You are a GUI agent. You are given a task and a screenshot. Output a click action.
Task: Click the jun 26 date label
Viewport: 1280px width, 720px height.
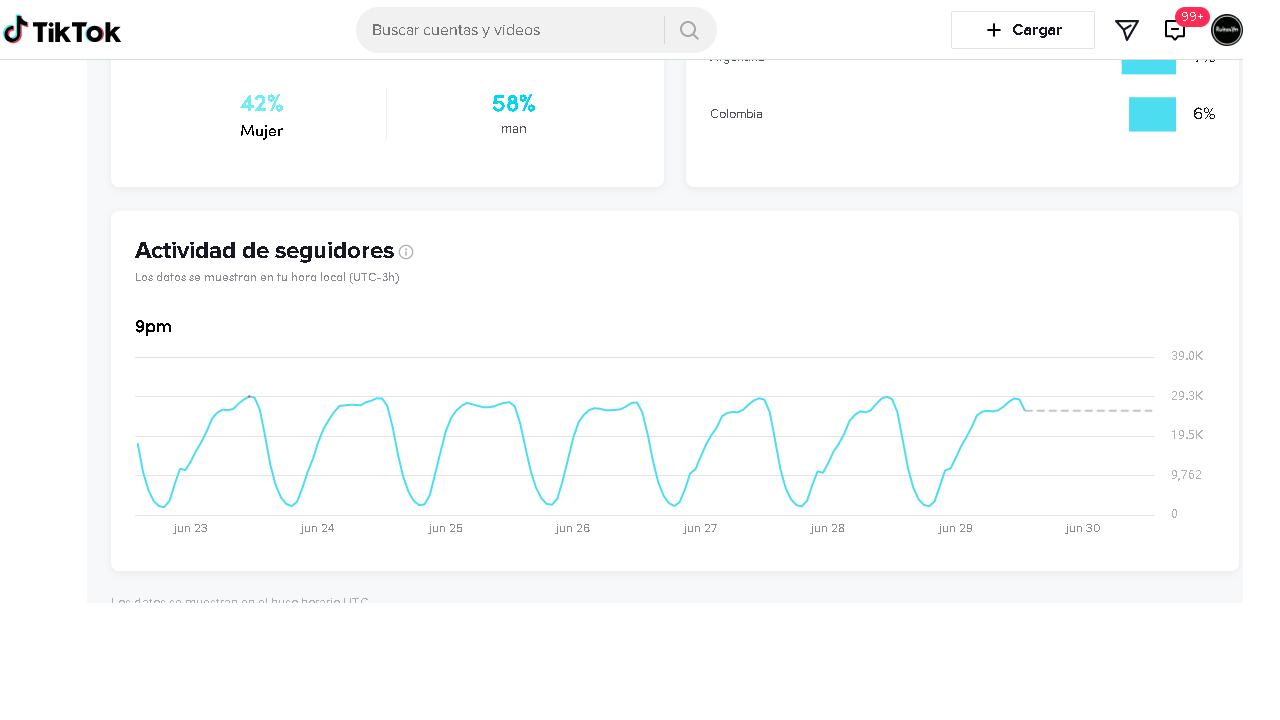pos(573,528)
